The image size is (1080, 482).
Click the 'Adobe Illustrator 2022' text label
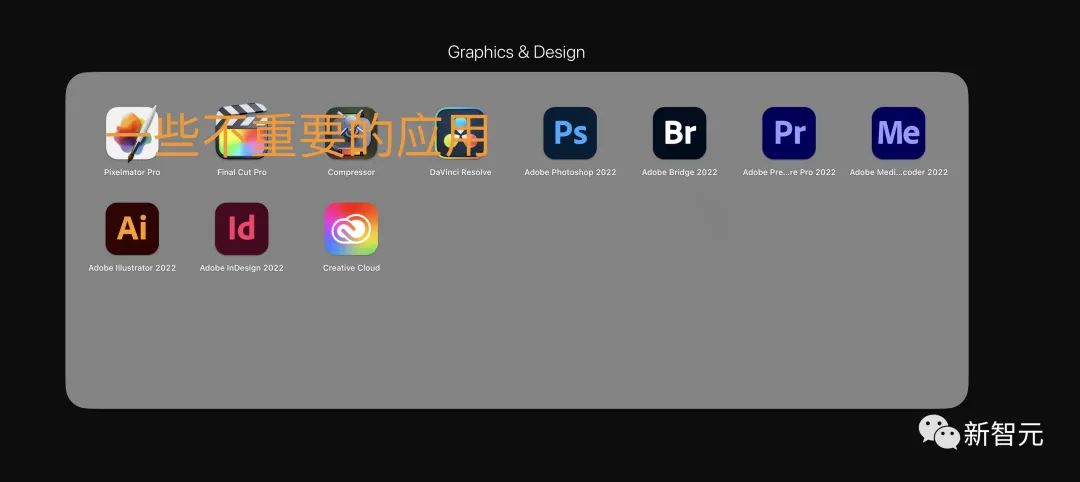(x=132, y=268)
